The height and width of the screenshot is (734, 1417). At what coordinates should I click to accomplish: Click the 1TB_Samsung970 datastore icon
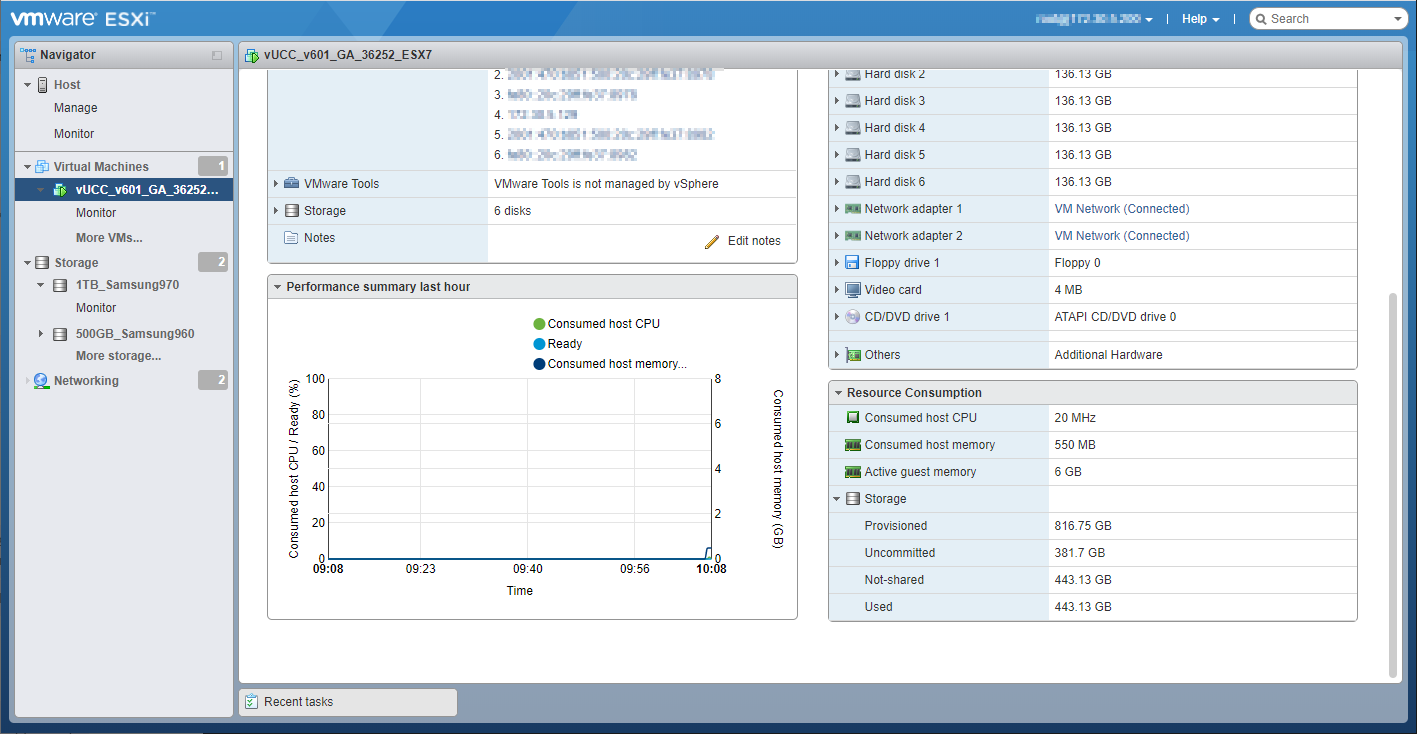click(60, 285)
